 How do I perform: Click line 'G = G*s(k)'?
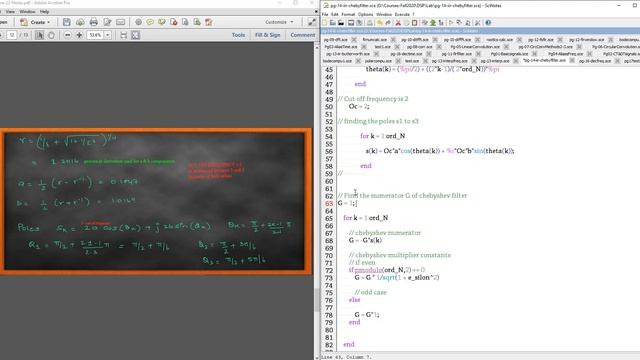click(x=365, y=240)
